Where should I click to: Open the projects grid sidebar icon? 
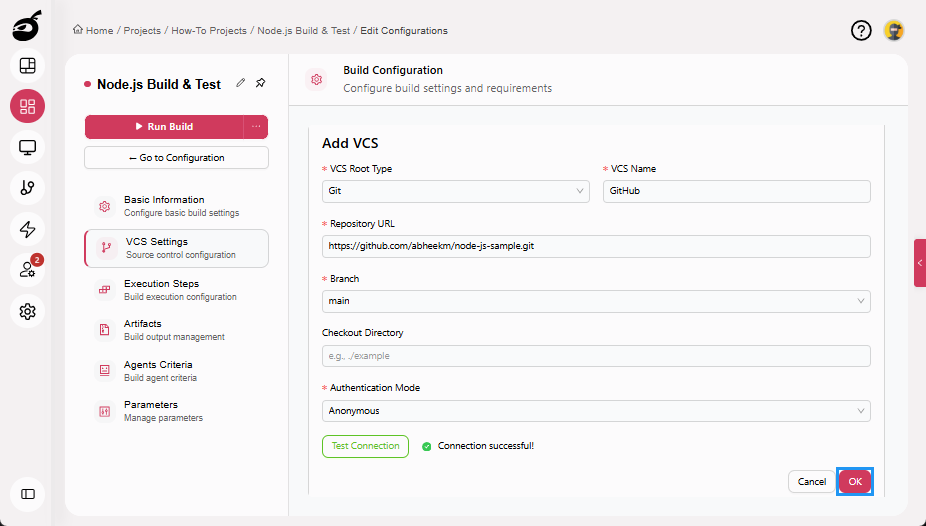(x=27, y=106)
